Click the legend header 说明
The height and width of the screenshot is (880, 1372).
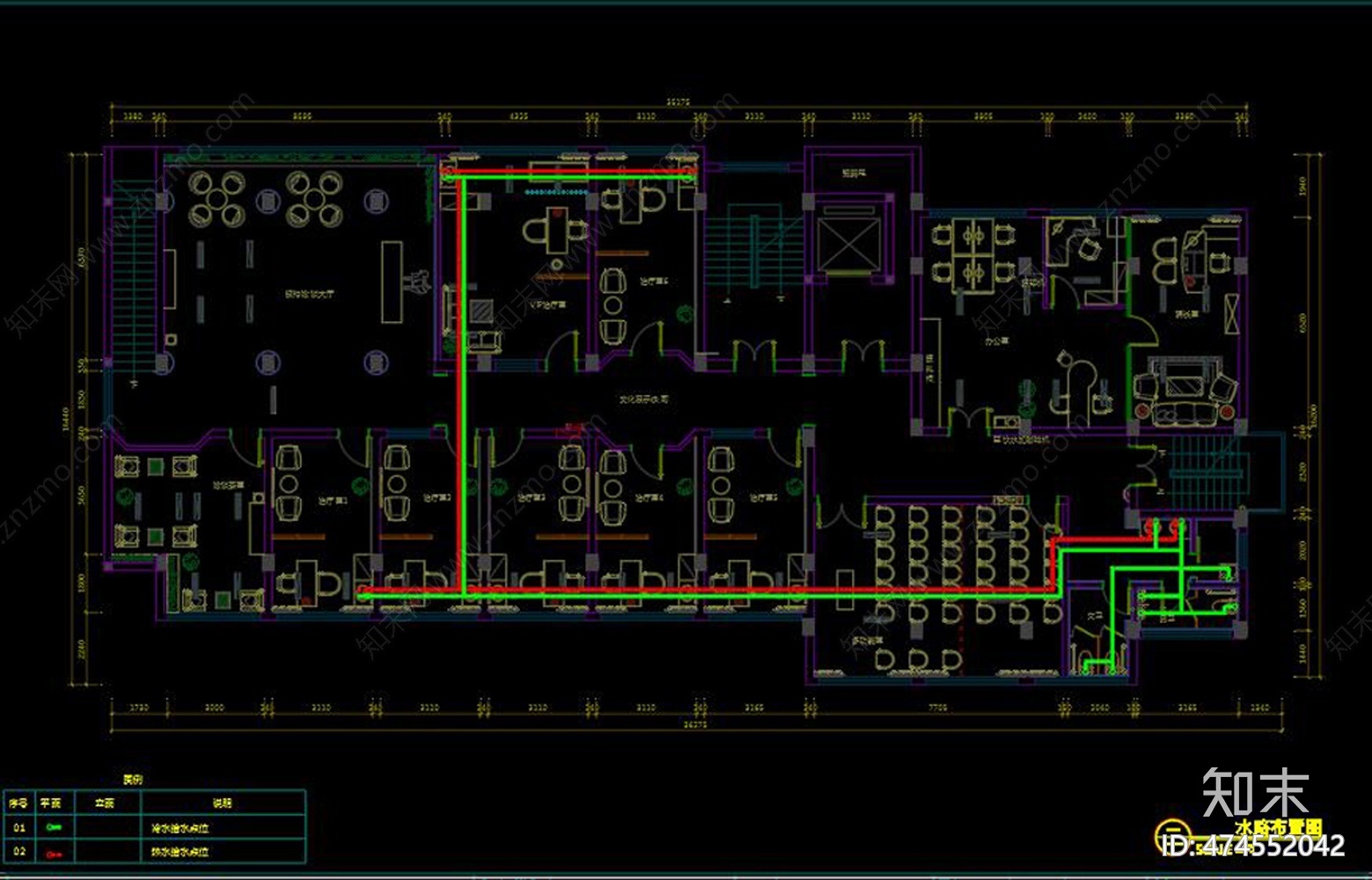click(222, 803)
